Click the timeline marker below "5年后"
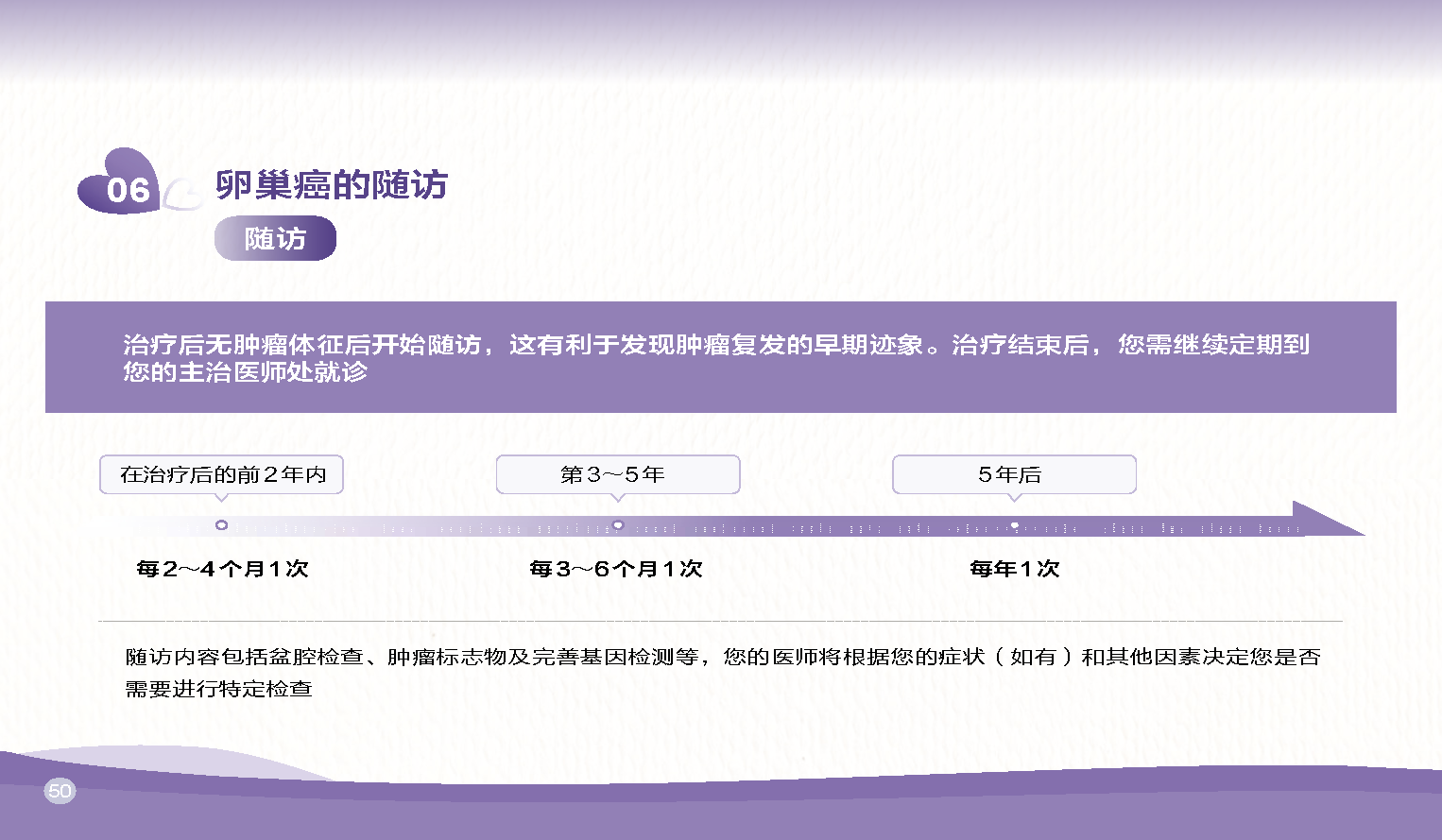Viewport: 1442px width, 840px height. [x=1014, y=524]
